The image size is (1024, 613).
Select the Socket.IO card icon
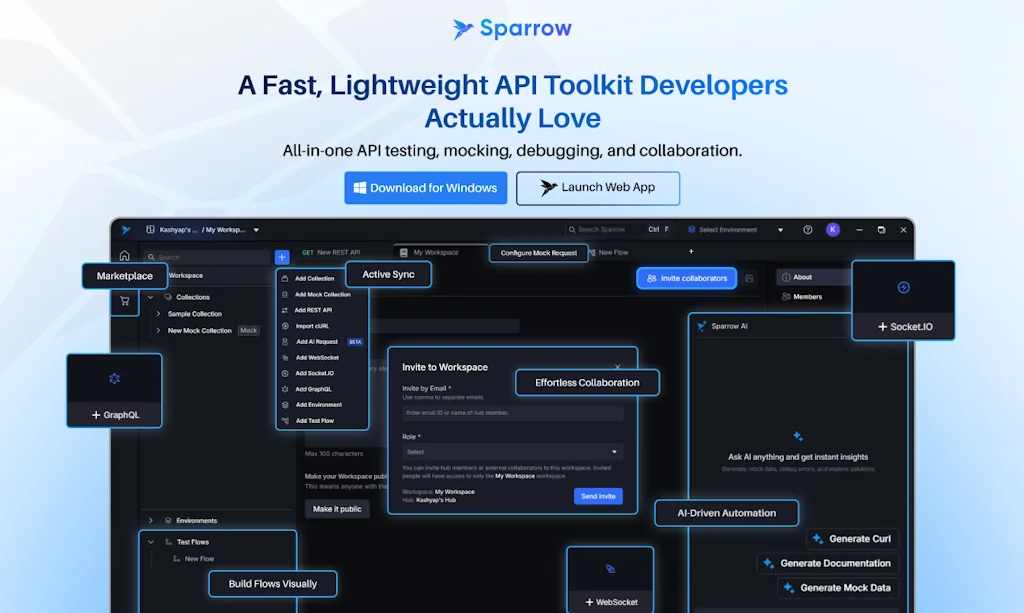pyautogui.click(x=903, y=288)
